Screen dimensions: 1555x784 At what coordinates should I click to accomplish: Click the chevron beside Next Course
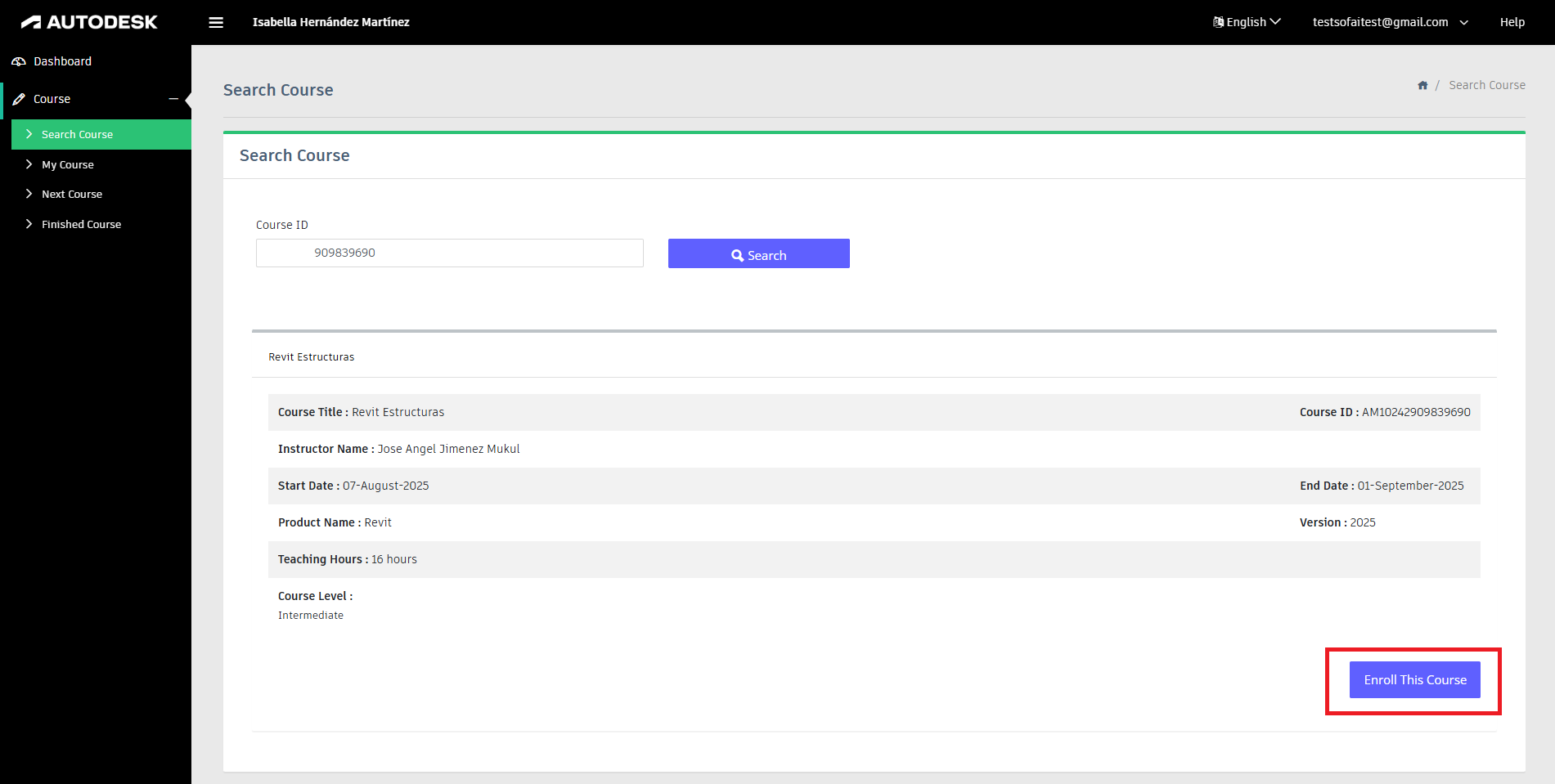pyautogui.click(x=29, y=194)
